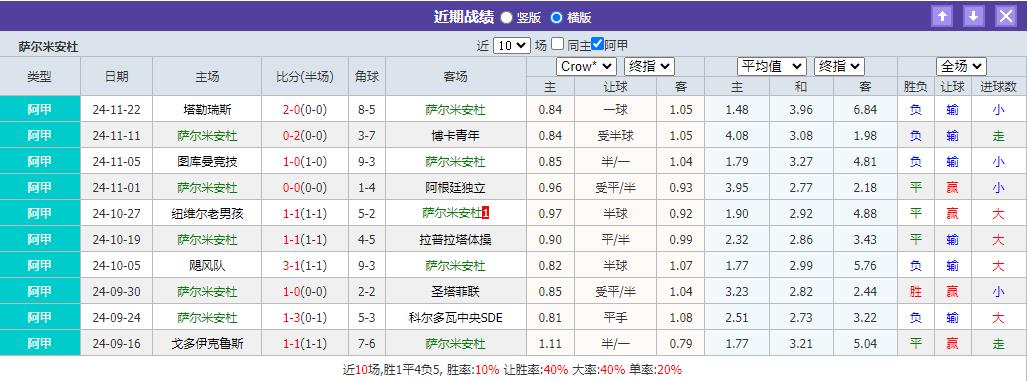The height and width of the screenshot is (381, 1028).
Task: Toggle the 同主 checkbox
Action: (557, 44)
